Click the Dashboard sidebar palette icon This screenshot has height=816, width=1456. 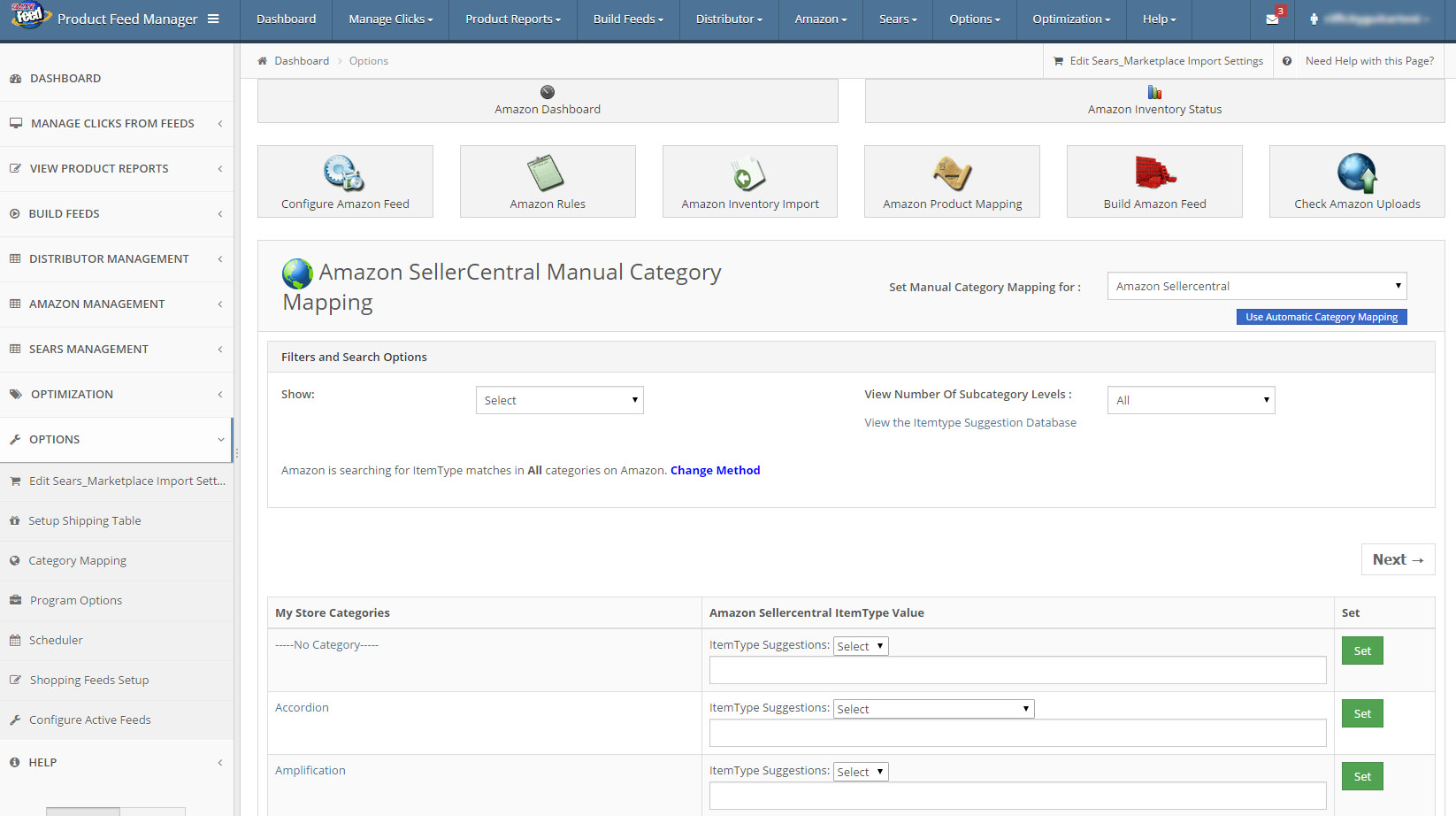pos(16,79)
